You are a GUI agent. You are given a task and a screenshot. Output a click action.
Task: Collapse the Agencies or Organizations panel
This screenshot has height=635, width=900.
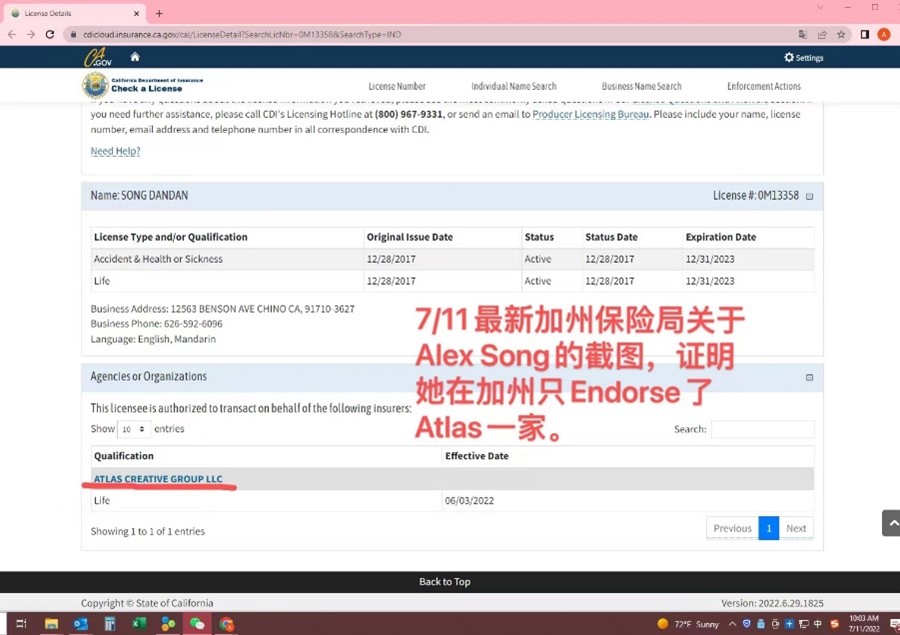coord(809,377)
